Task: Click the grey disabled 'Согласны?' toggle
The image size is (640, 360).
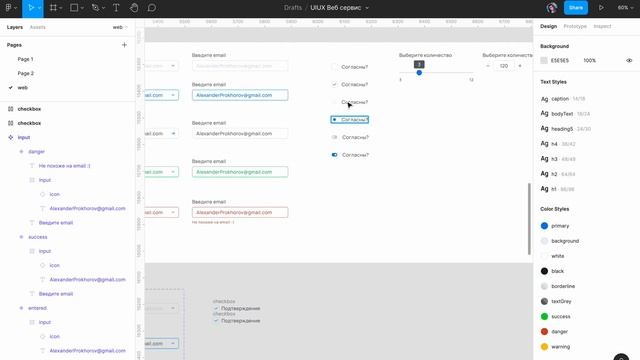Action: pos(334,137)
